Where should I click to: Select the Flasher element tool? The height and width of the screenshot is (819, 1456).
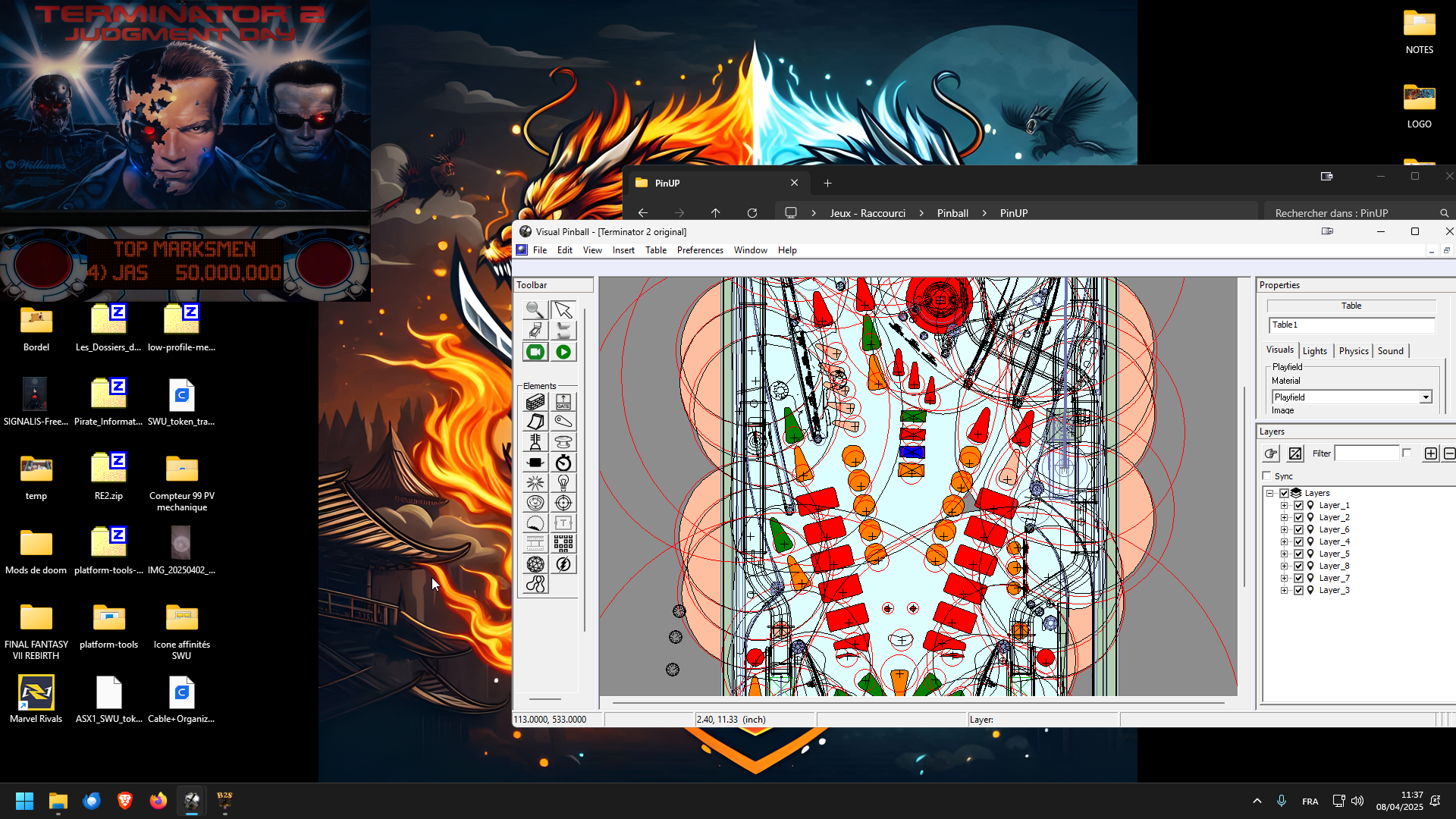pyautogui.click(x=563, y=563)
